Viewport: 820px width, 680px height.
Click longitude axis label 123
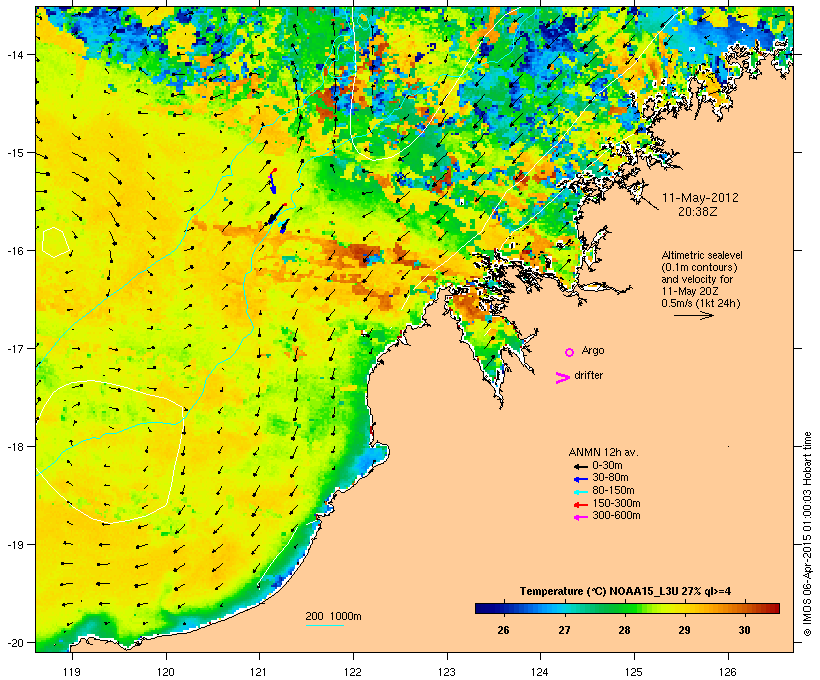(447, 672)
